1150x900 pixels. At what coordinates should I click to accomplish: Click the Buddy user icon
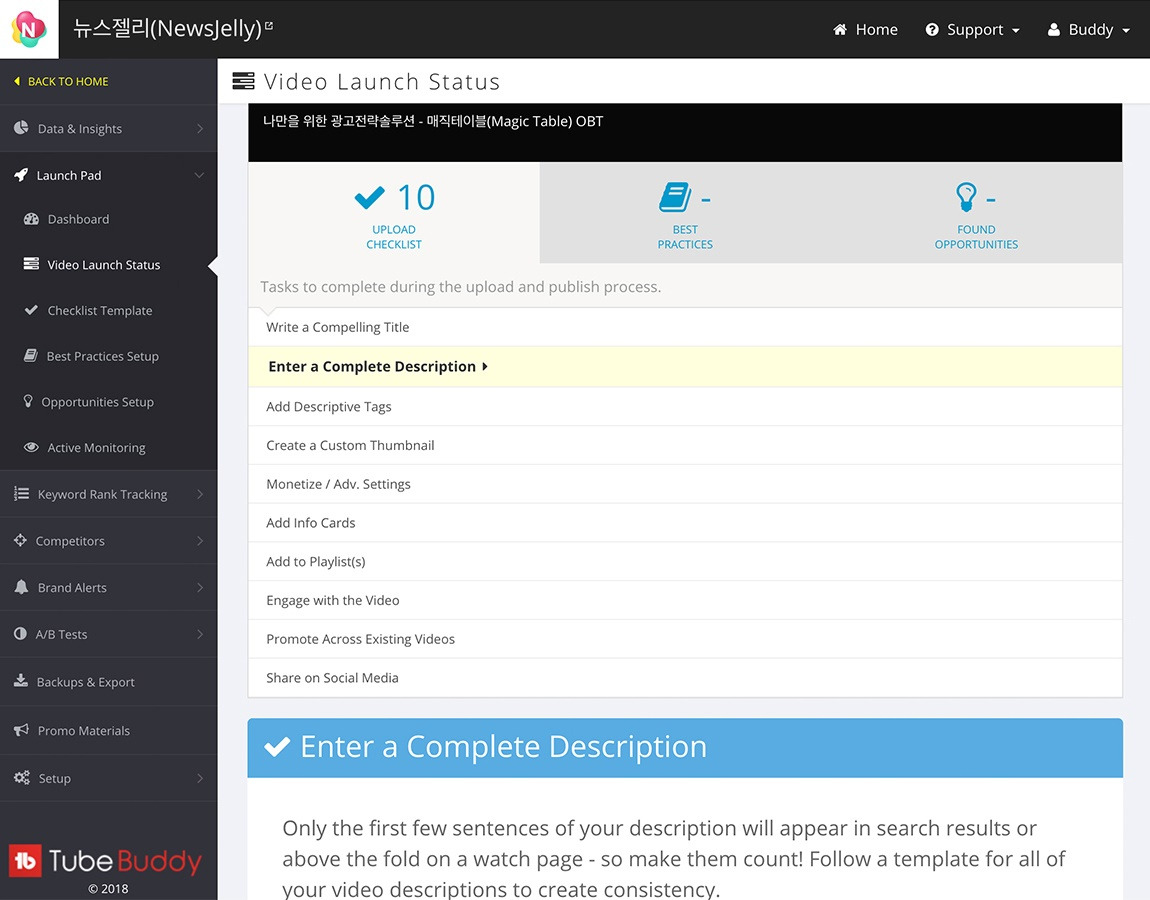pos(1053,29)
